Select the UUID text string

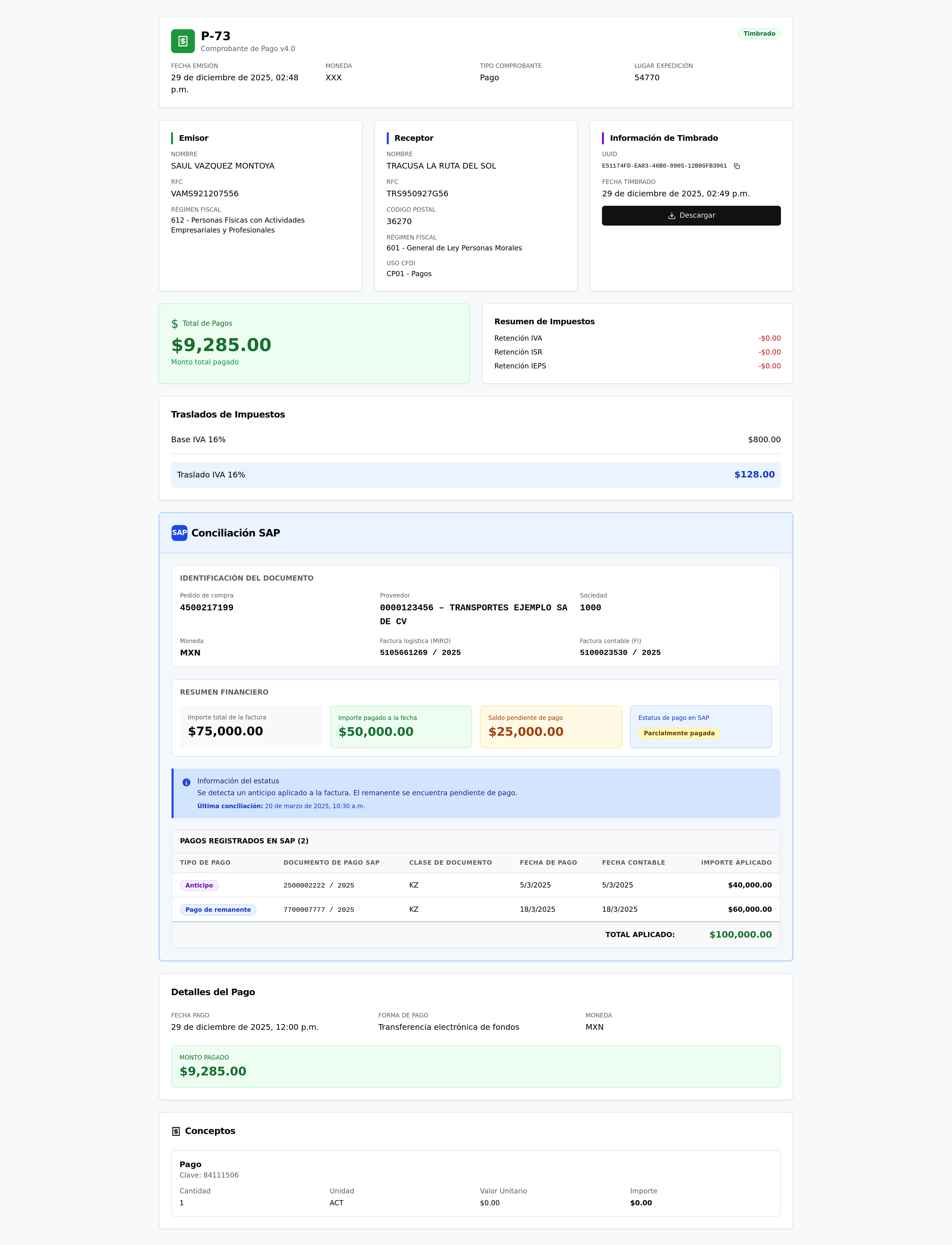[664, 166]
